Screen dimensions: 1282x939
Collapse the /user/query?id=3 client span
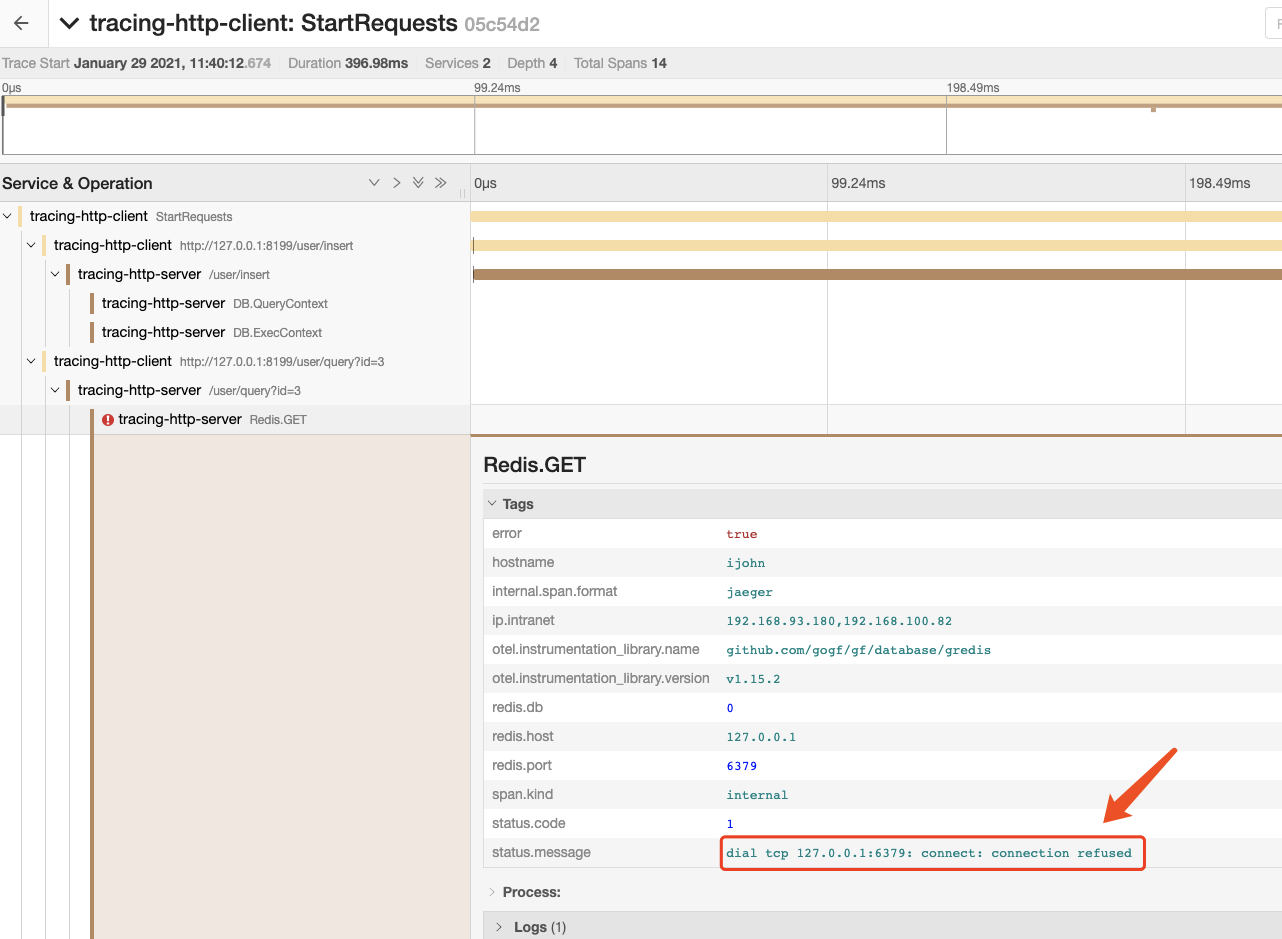coord(31,361)
